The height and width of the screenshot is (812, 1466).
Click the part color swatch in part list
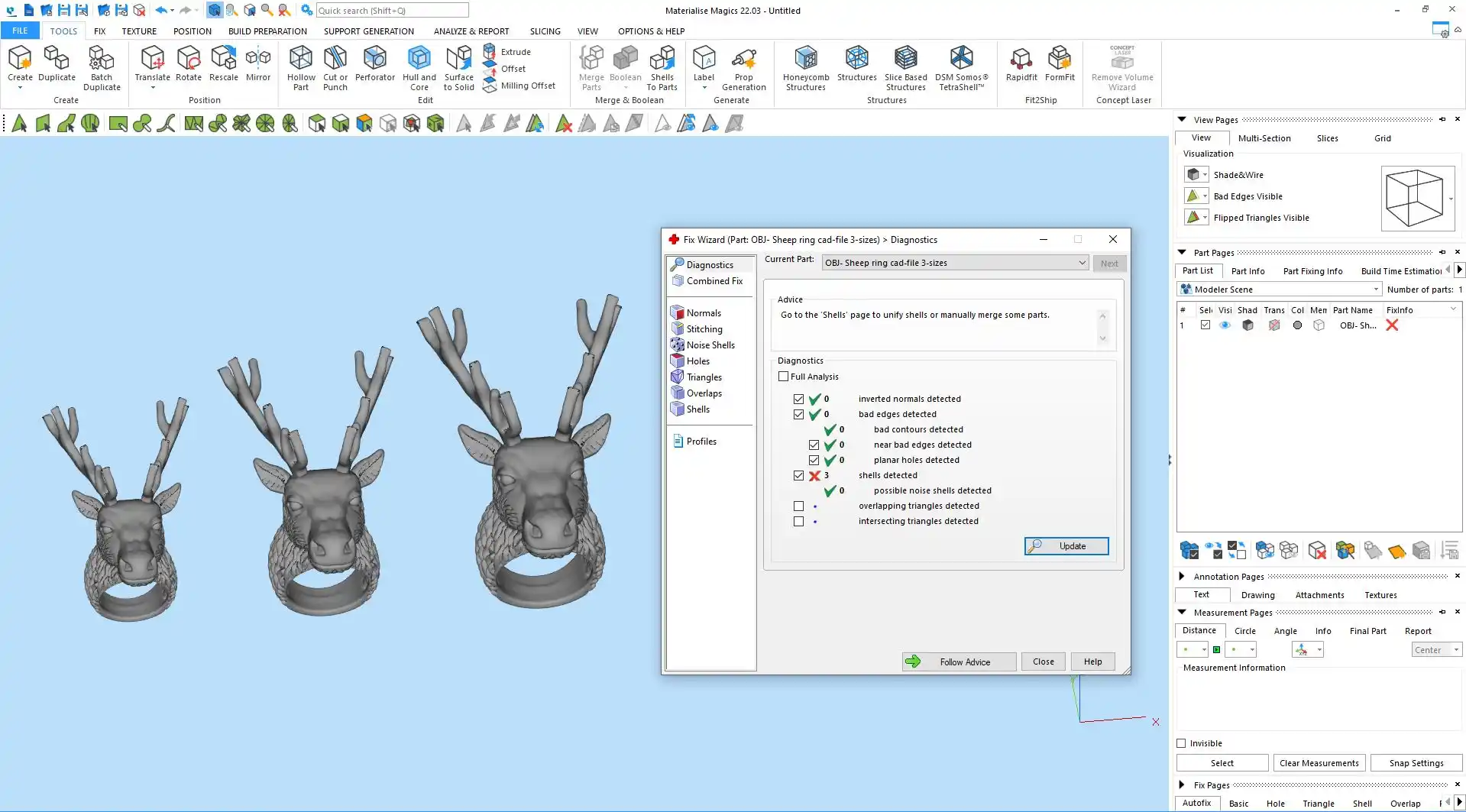pos(1296,325)
